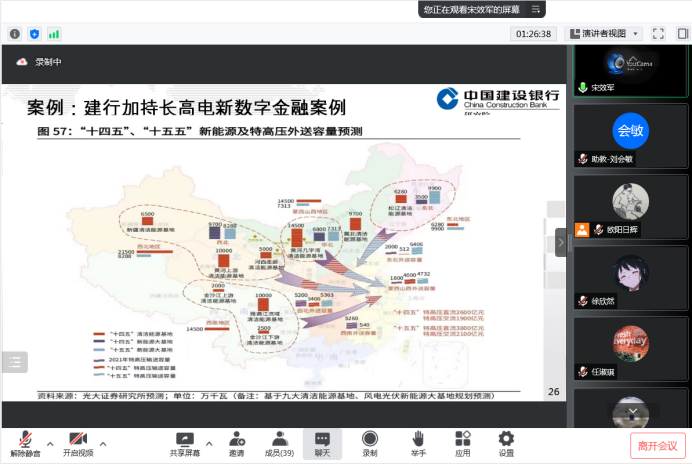Viewport: 692px width, 464px height.
Task: Open Settings (设置) gear icon
Action: [506, 444]
